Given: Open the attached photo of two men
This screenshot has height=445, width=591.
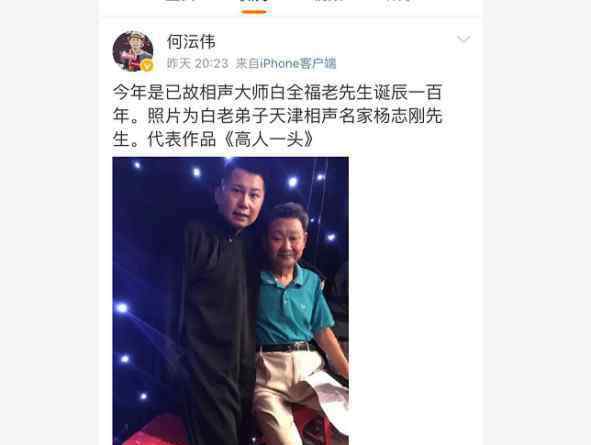Looking at the screenshot, I should 230,301.
